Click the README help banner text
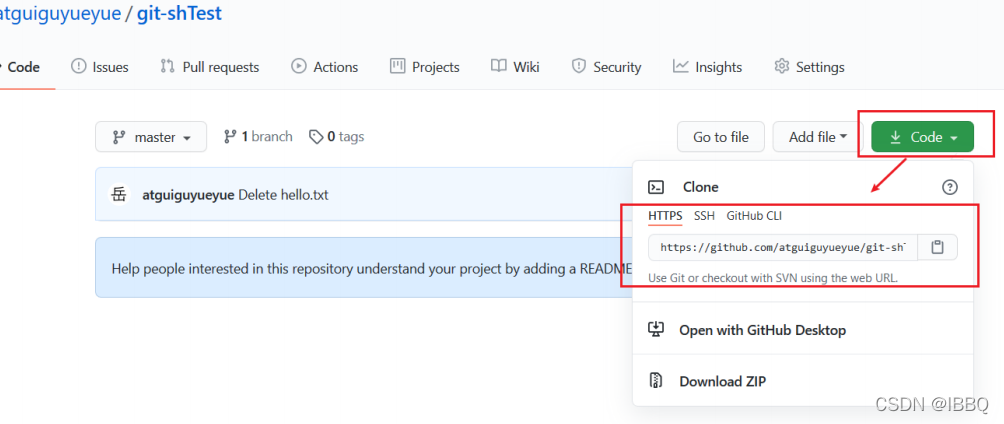This screenshot has width=1004, height=424. (372, 268)
